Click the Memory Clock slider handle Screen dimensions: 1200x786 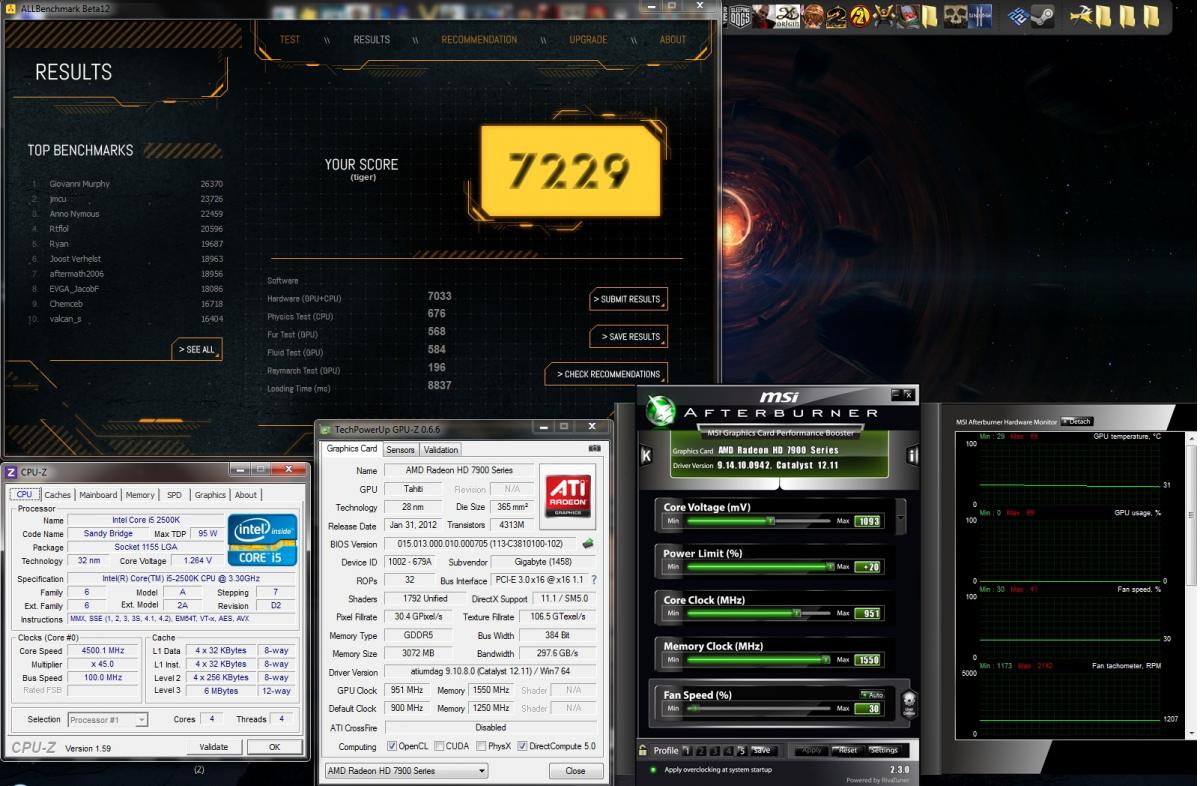coord(825,659)
